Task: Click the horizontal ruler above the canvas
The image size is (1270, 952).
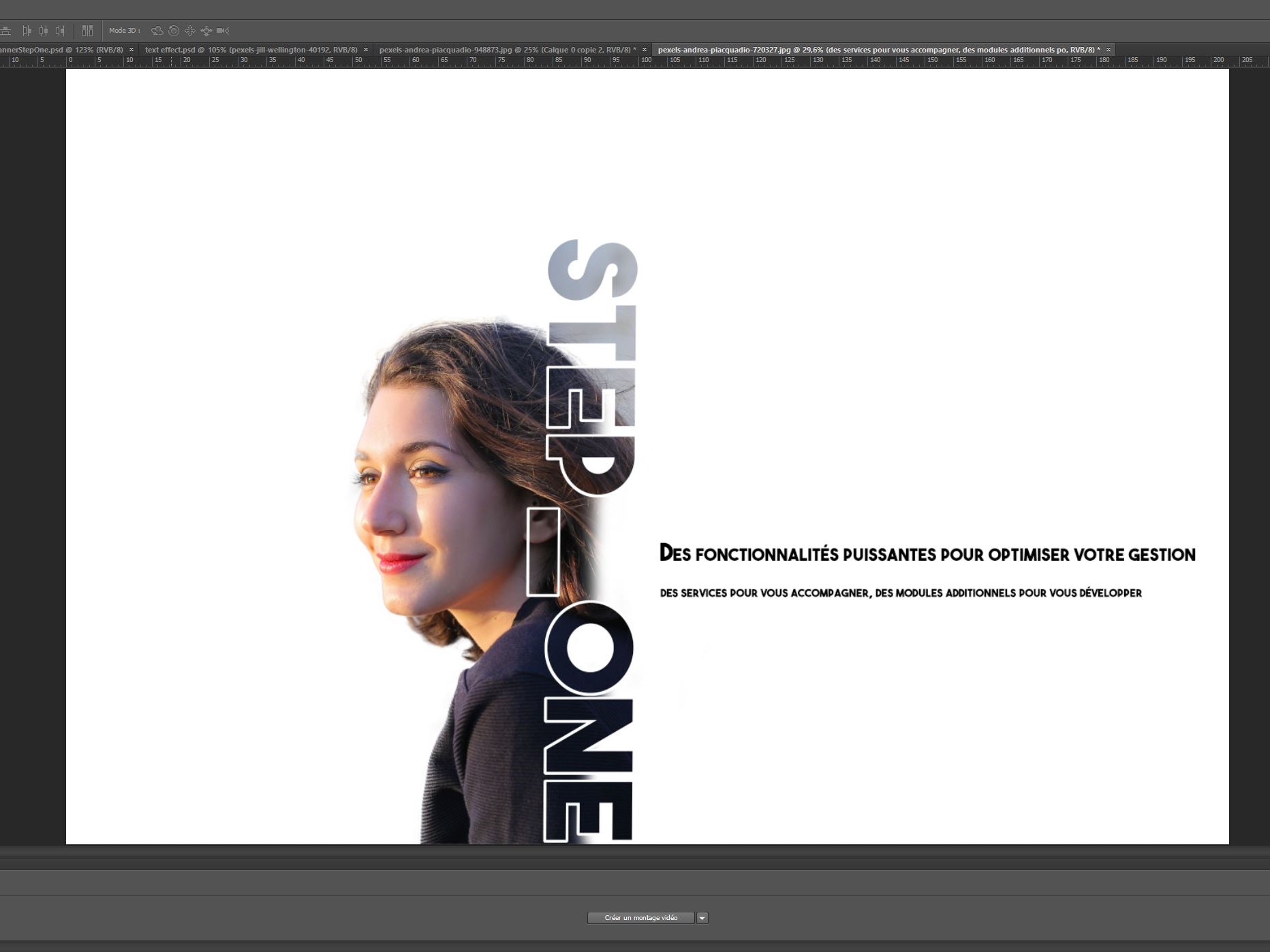Action: (x=635, y=61)
